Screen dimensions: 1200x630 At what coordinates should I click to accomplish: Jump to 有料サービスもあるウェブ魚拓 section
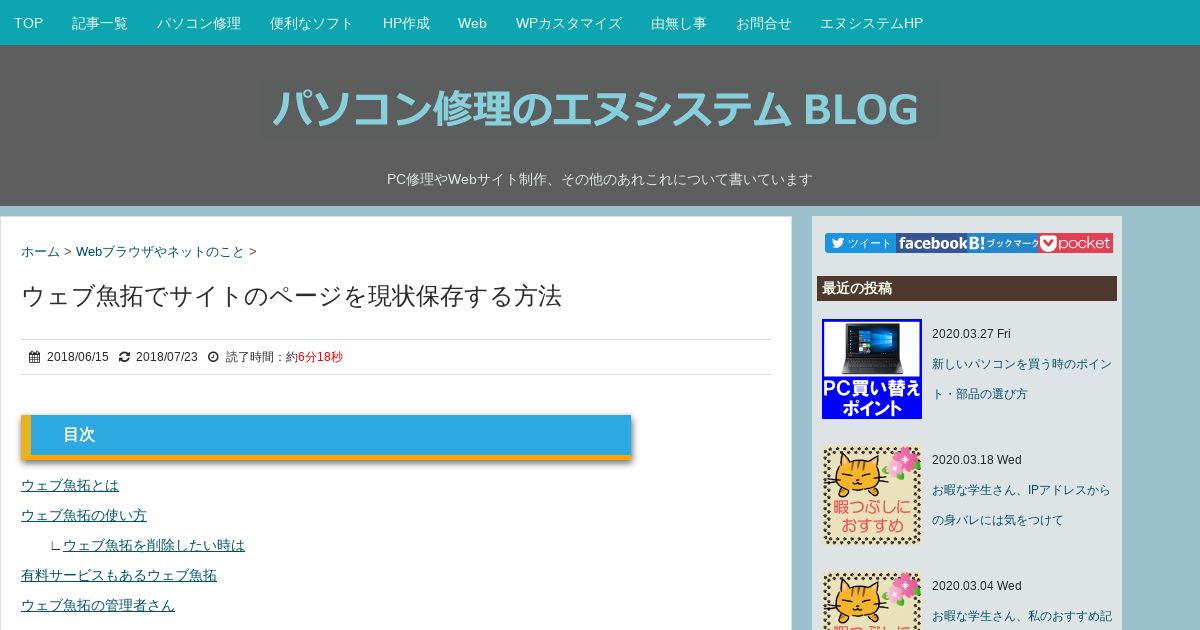(119, 575)
